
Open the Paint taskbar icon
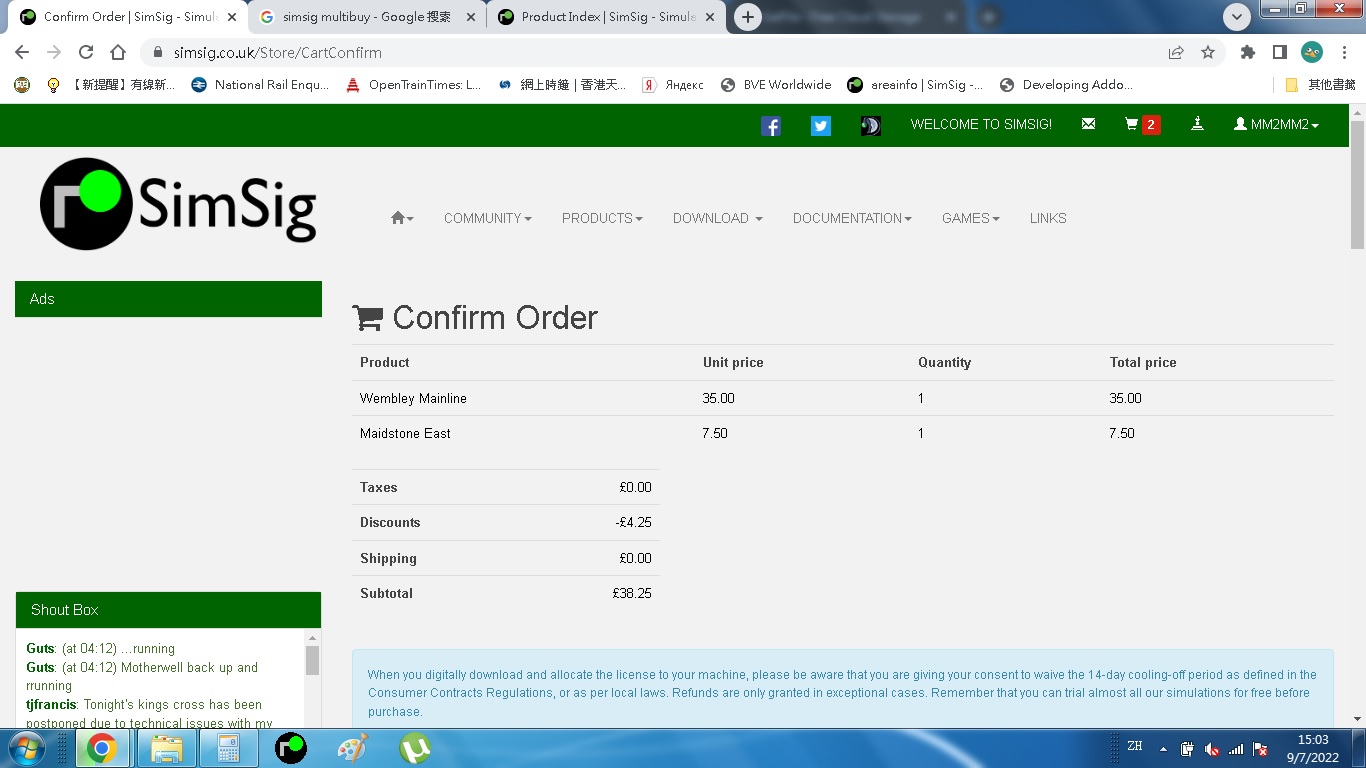pos(353,748)
